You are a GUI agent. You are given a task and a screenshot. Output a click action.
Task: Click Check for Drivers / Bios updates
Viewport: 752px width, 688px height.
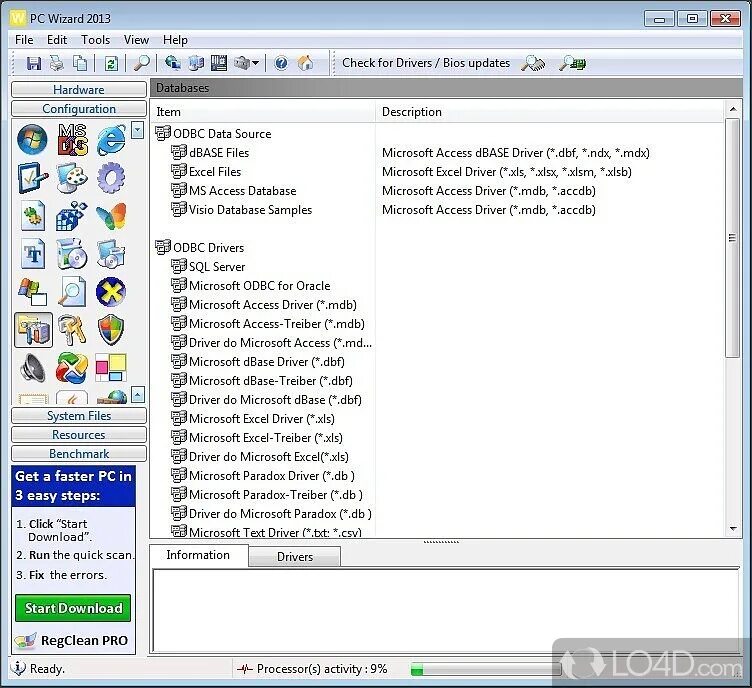pos(426,63)
